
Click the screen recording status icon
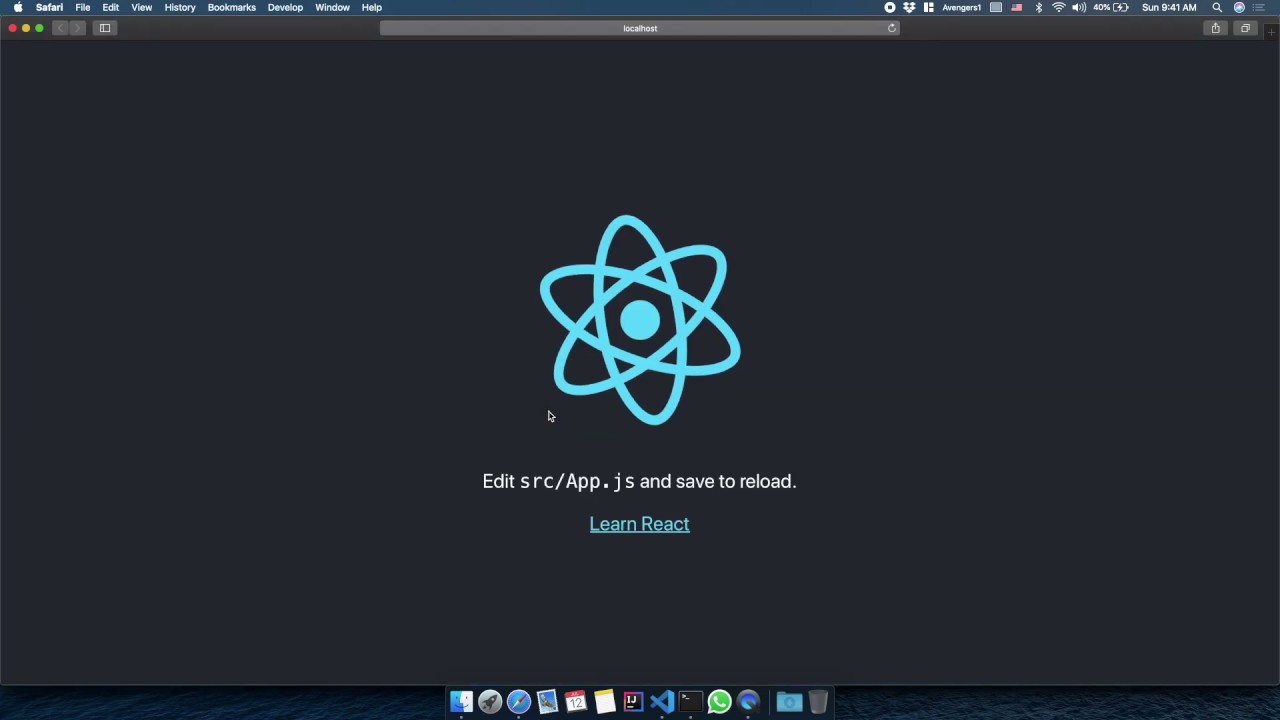pyautogui.click(x=890, y=7)
